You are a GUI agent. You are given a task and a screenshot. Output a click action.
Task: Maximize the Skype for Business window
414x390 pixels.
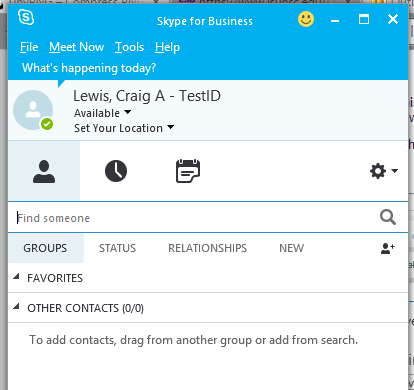(364, 19)
